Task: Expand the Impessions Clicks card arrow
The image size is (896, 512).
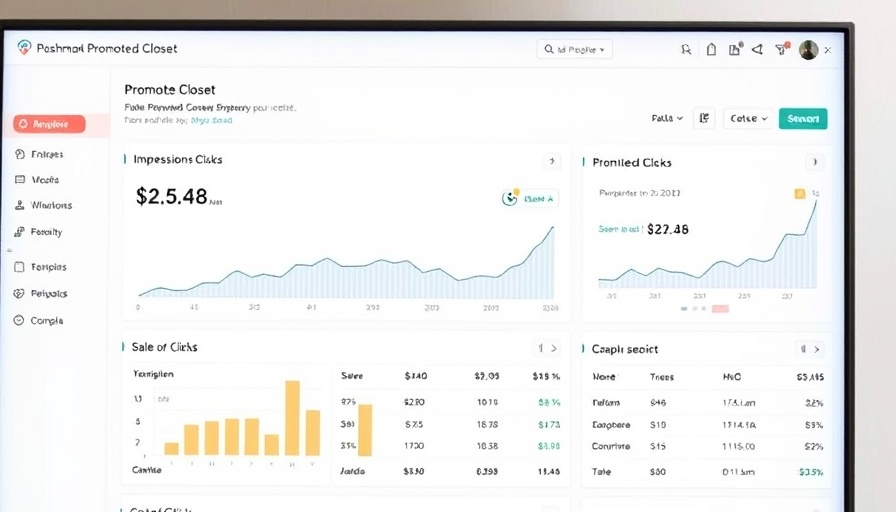Action: tap(552, 161)
